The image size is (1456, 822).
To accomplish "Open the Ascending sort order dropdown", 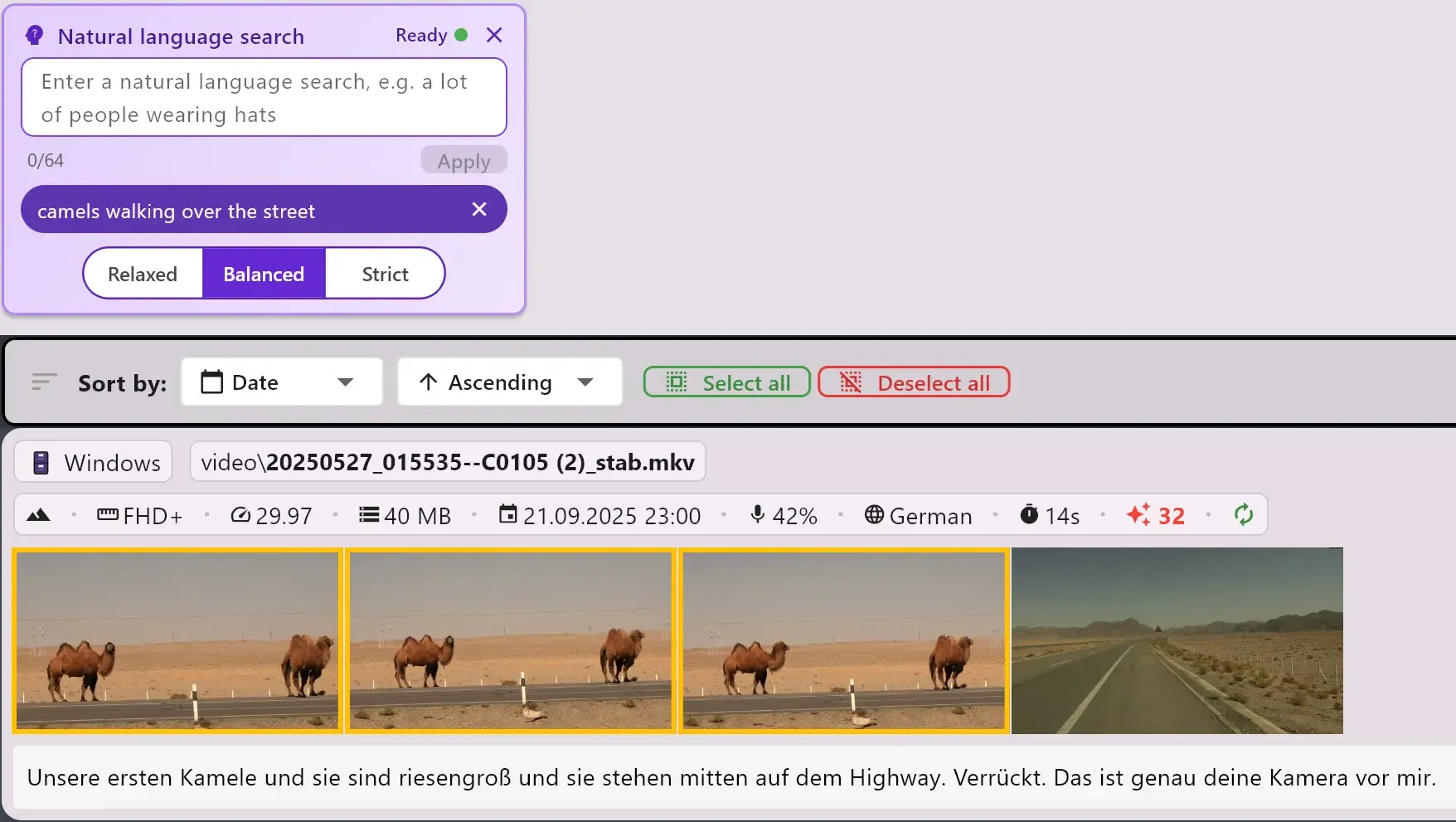I will 509,382.
